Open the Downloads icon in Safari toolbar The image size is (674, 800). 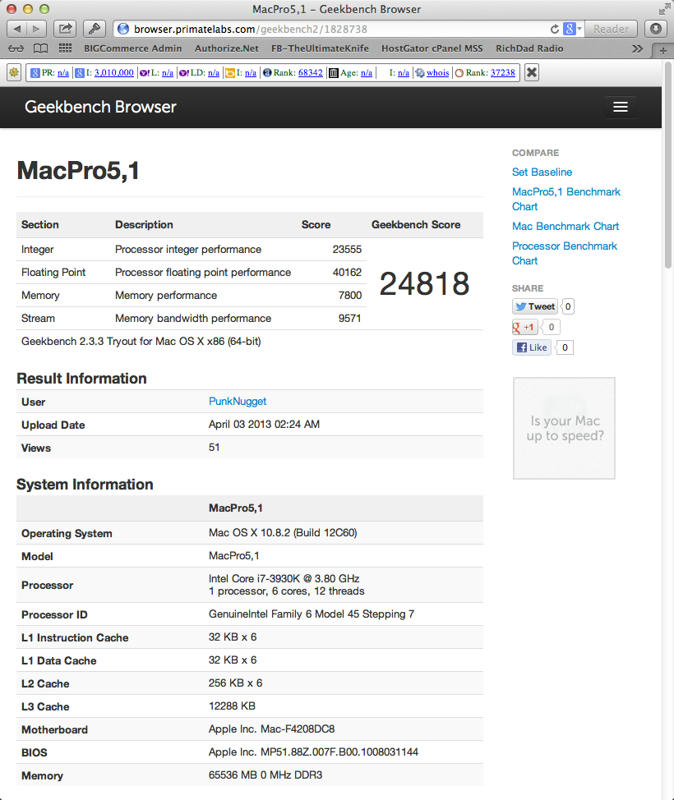[656, 29]
